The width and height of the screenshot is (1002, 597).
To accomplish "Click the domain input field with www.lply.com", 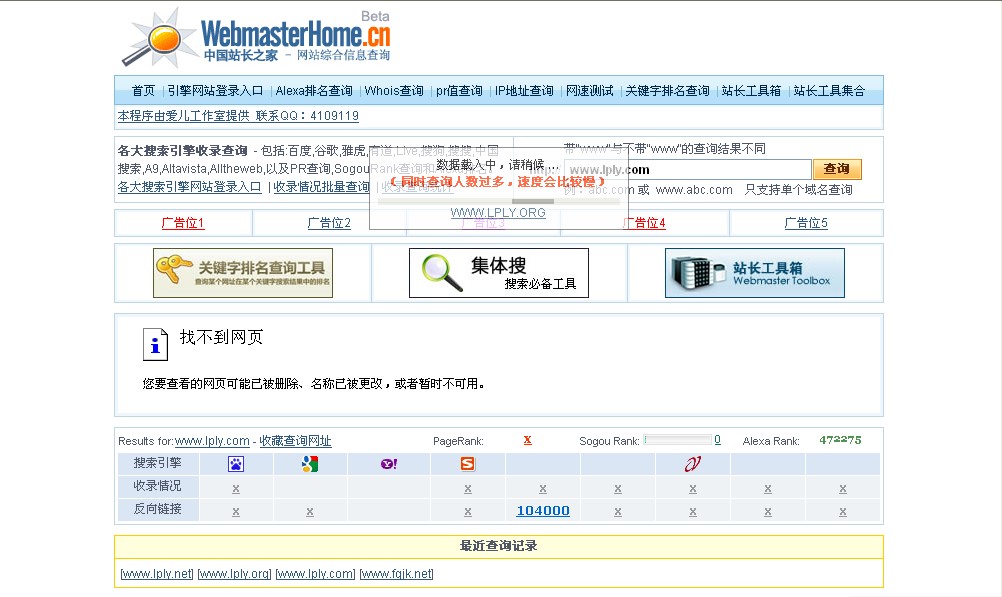I will tap(688, 169).
